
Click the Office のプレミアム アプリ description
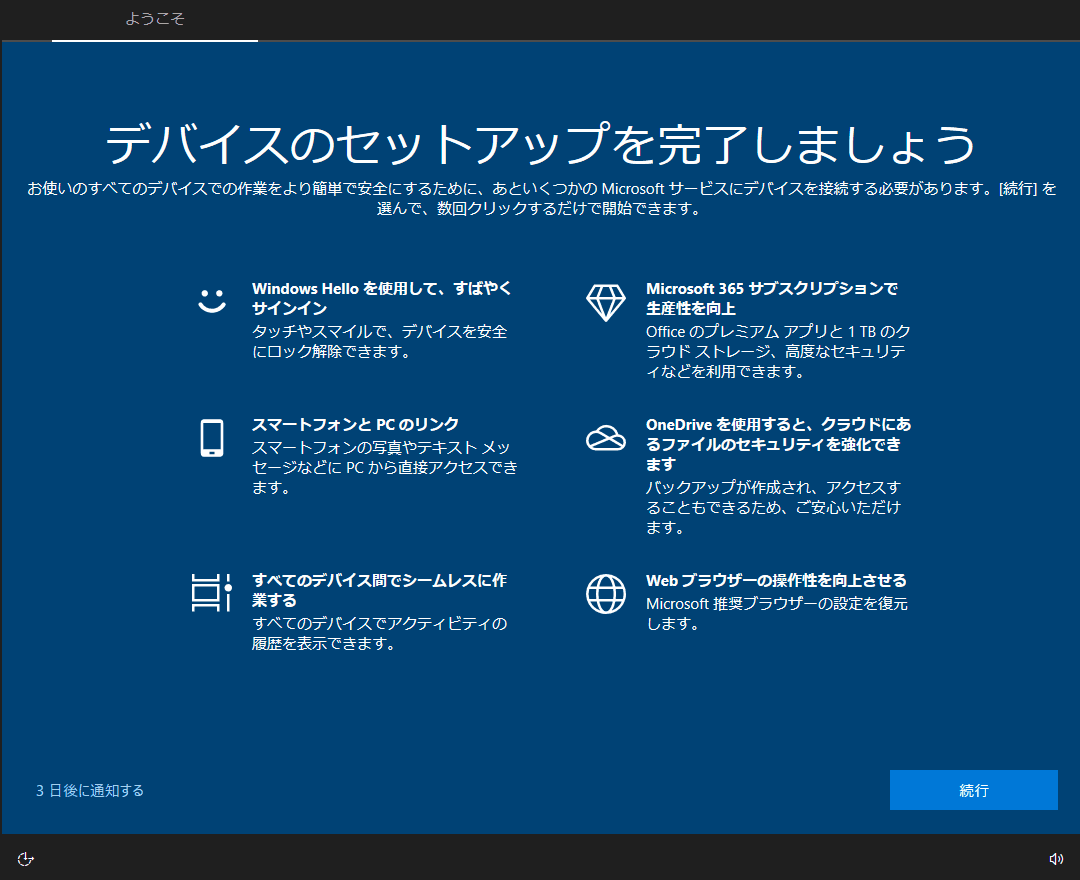778,352
